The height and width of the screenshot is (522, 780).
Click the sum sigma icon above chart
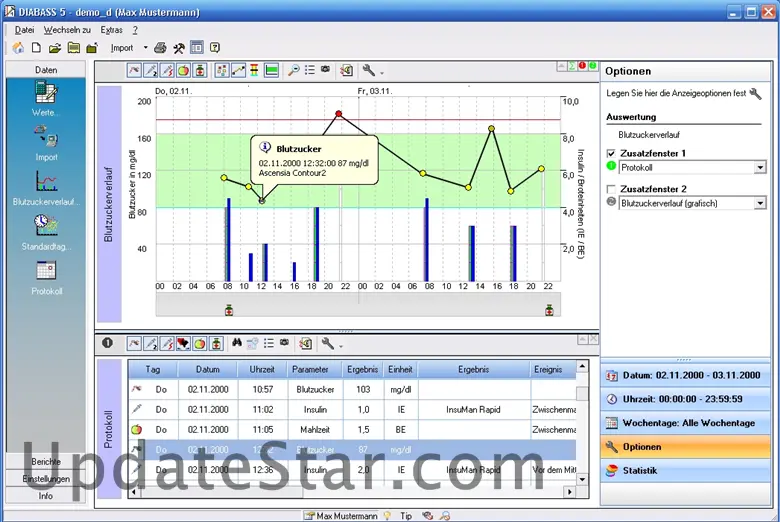click(572, 66)
